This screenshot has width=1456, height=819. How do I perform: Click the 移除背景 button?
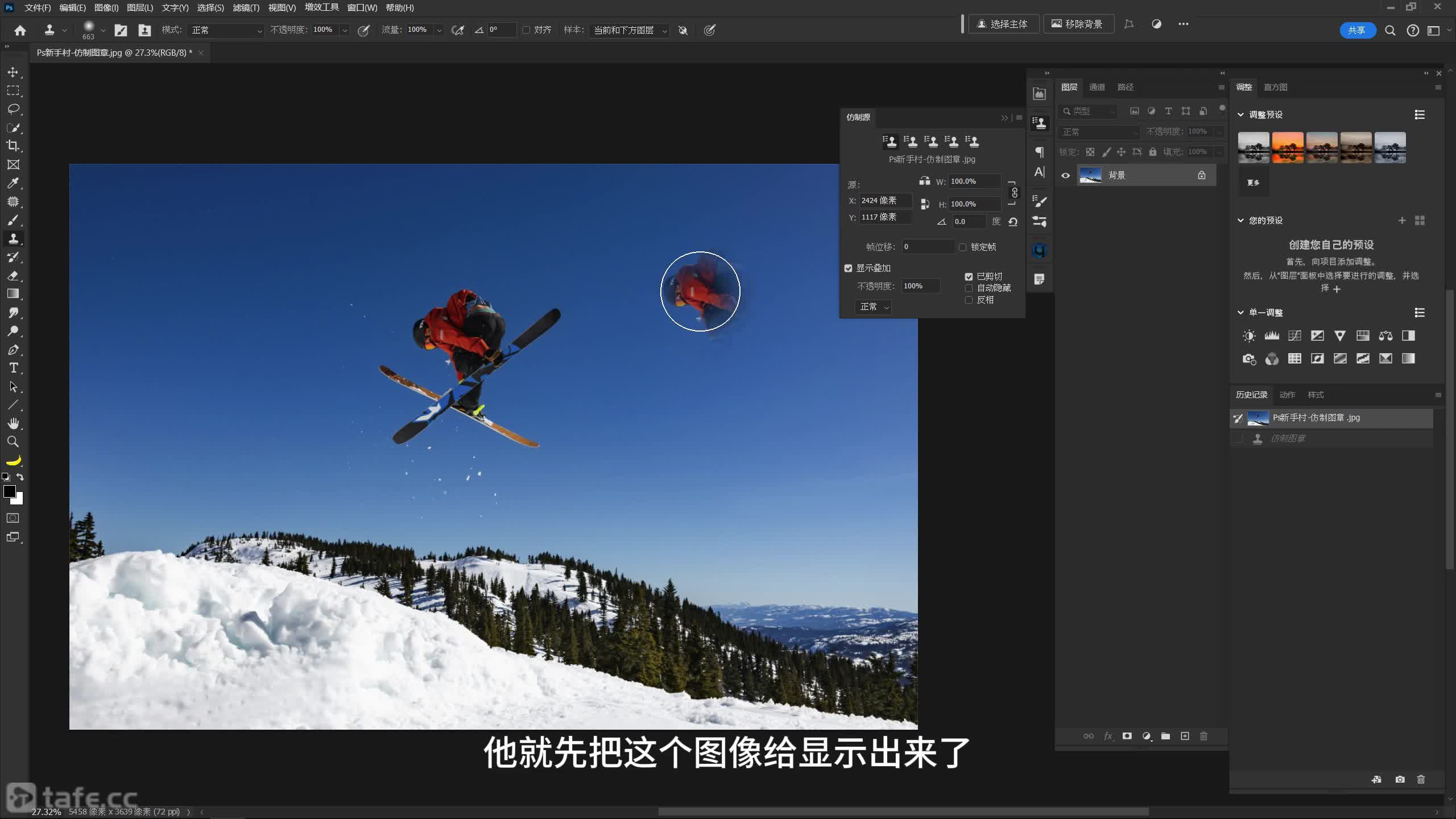pyautogui.click(x=1078, y=24)
